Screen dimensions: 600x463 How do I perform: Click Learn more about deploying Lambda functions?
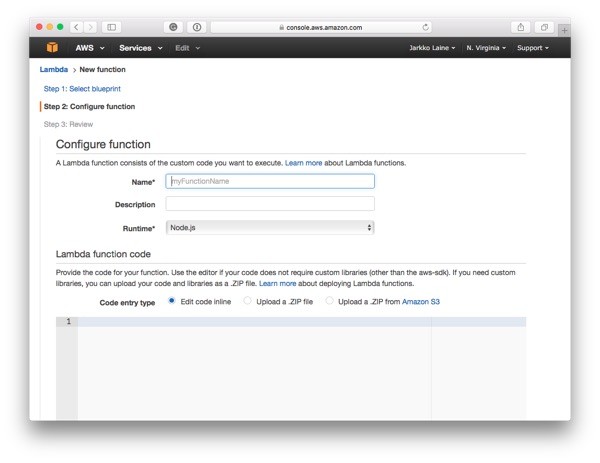(x=277, y=284)
